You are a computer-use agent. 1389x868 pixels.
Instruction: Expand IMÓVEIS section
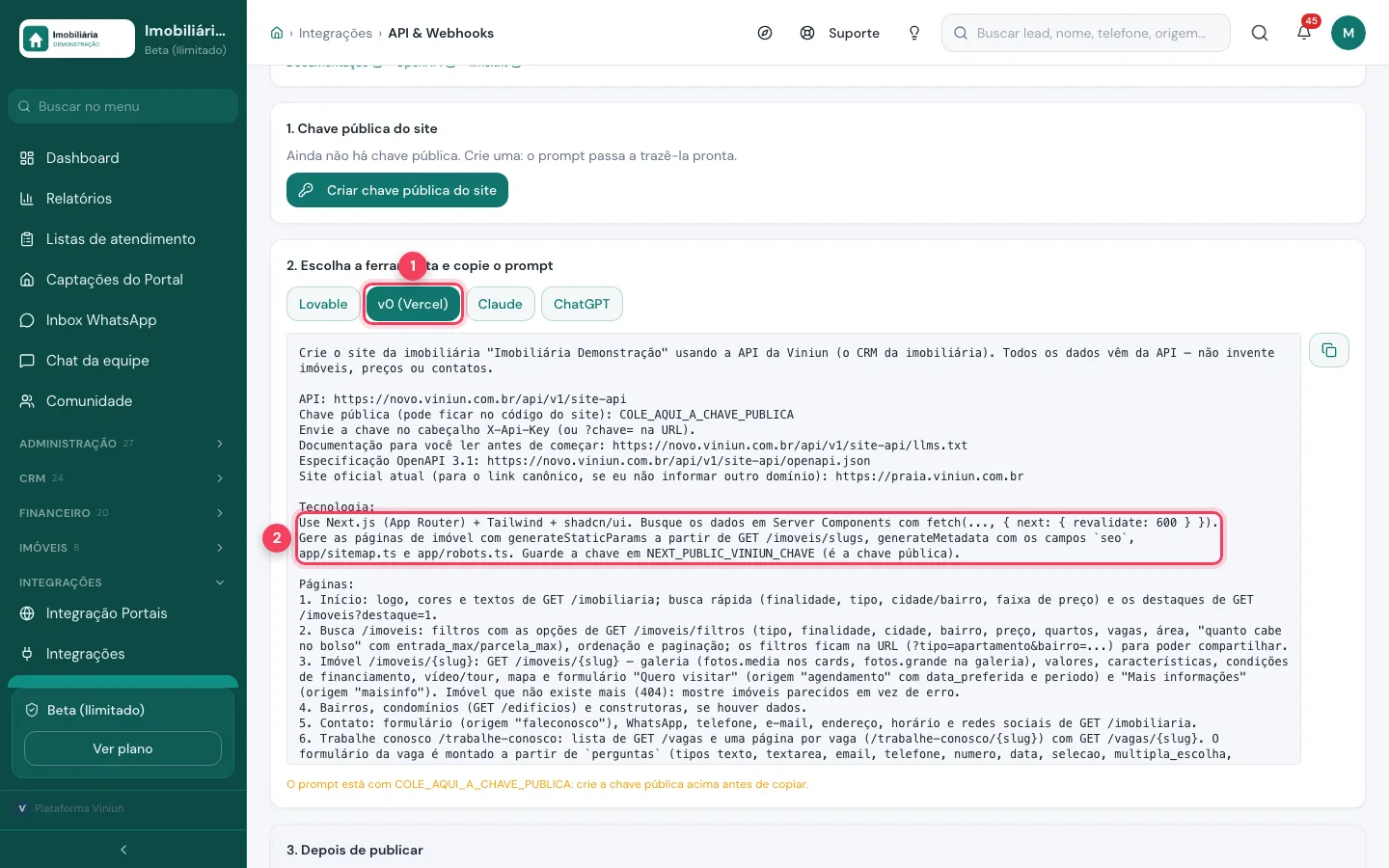[123, 548]
